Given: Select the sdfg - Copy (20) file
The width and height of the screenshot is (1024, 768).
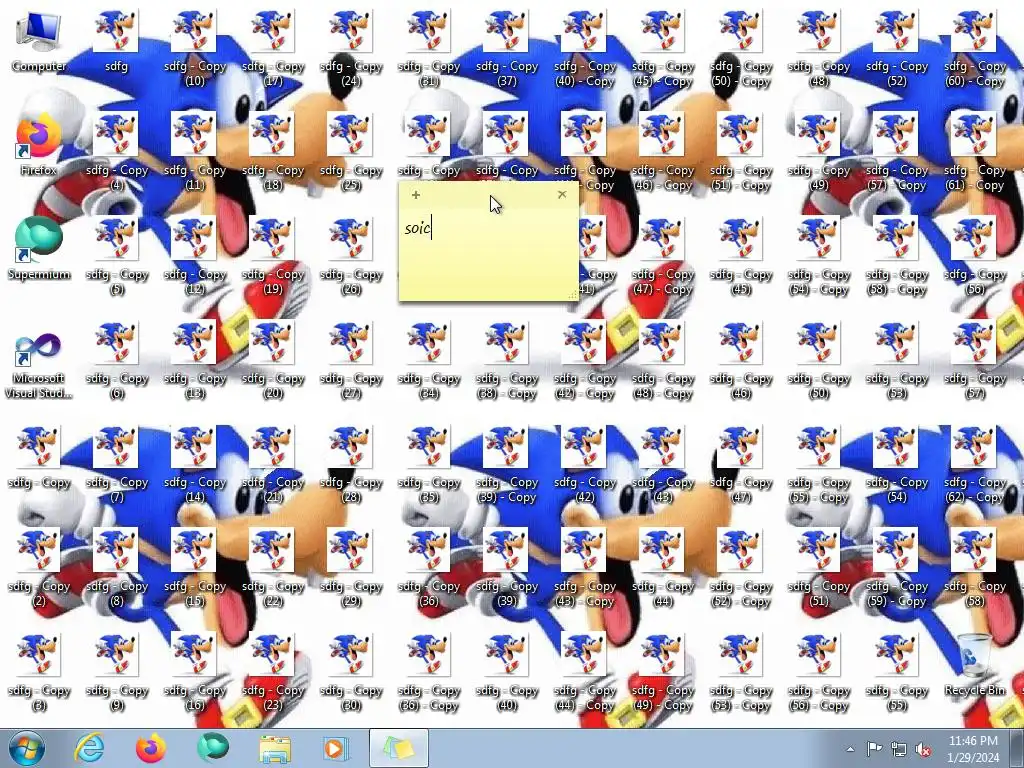Looking at the screenshot, I should [272, 360].
